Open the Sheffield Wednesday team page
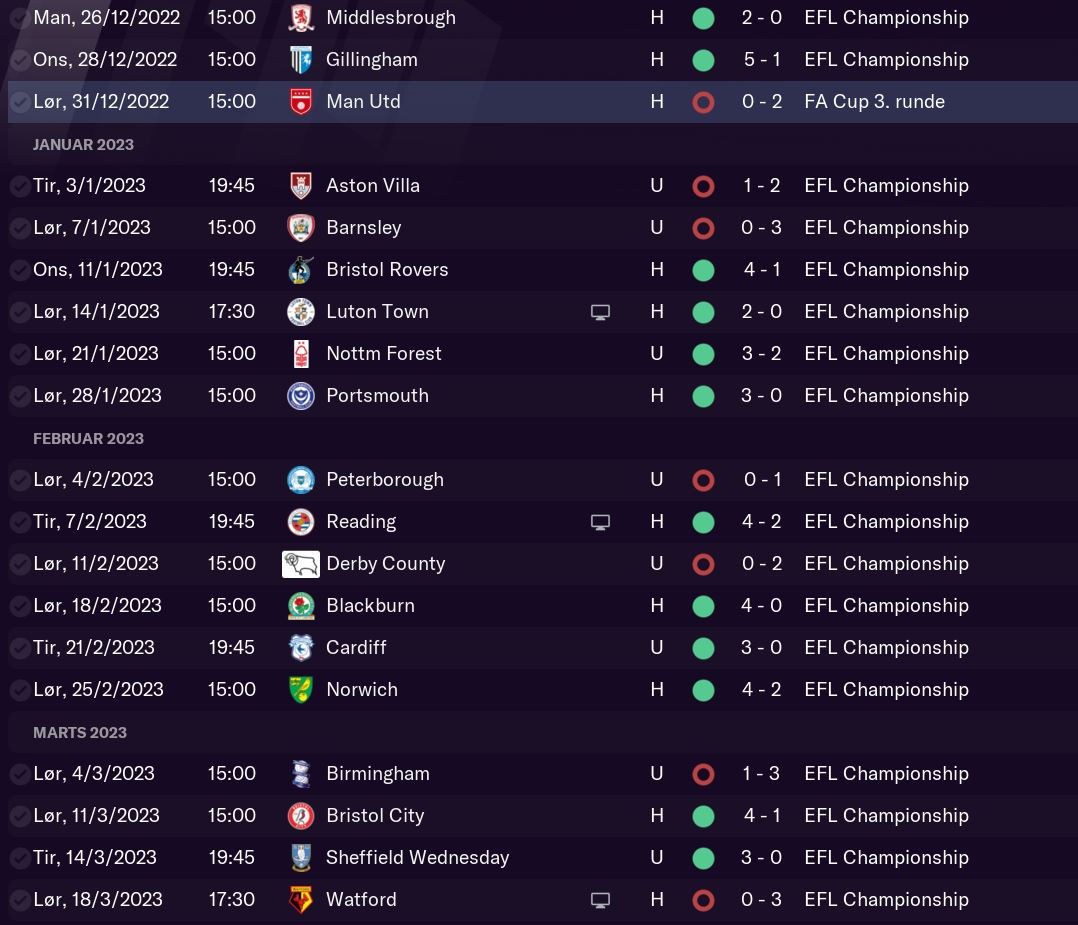 pos(417,858)
